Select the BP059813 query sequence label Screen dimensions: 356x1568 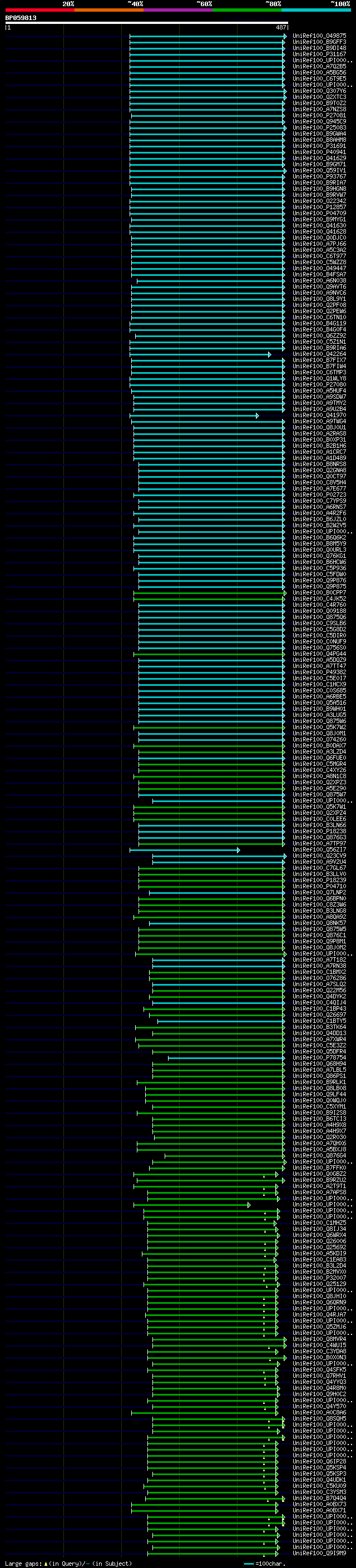[x=21, y=18]
